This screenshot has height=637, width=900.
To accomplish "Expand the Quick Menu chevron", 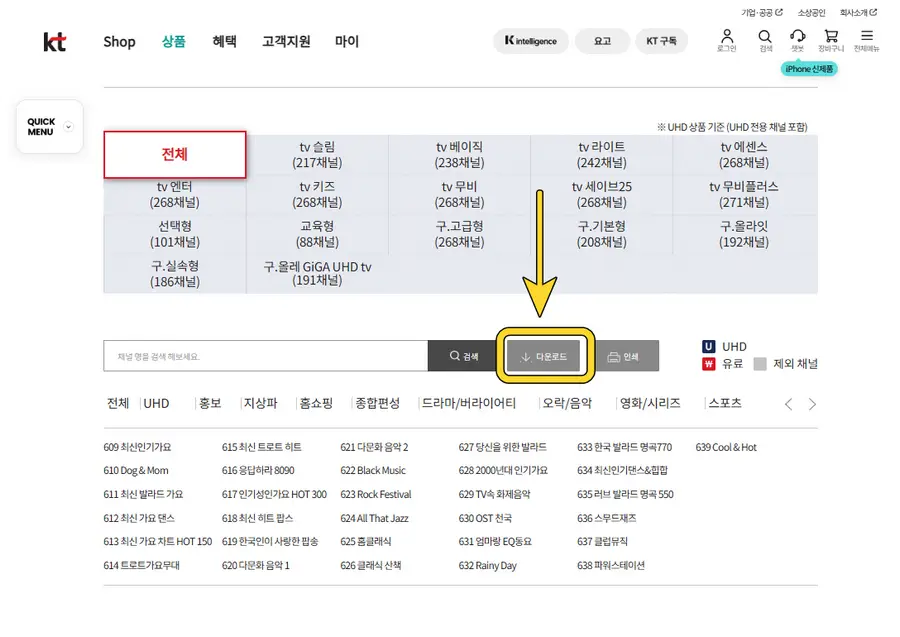I will 68,127.
